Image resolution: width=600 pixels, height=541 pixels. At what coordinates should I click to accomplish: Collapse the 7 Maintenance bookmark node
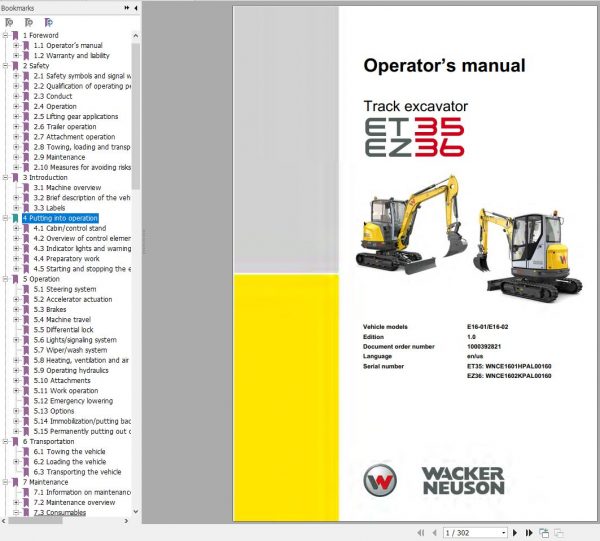tap(5, 482)
